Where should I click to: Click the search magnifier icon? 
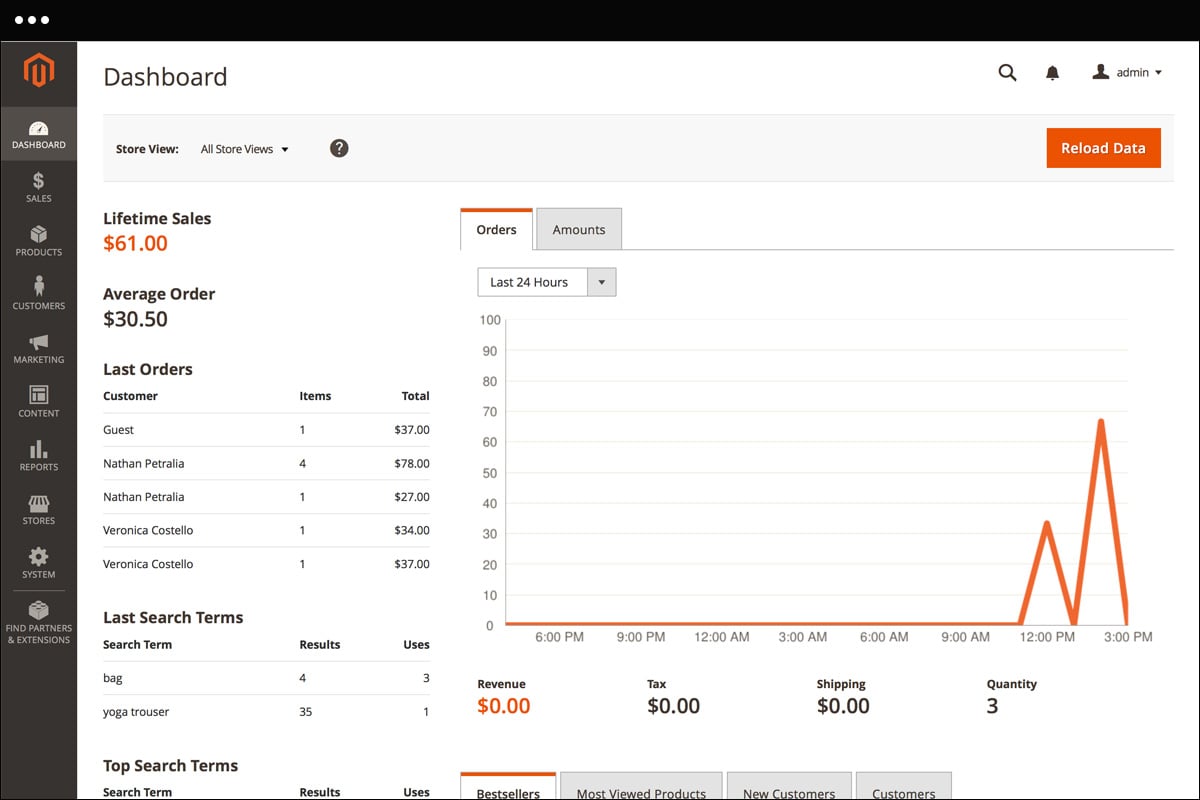tap(1007, 73)
